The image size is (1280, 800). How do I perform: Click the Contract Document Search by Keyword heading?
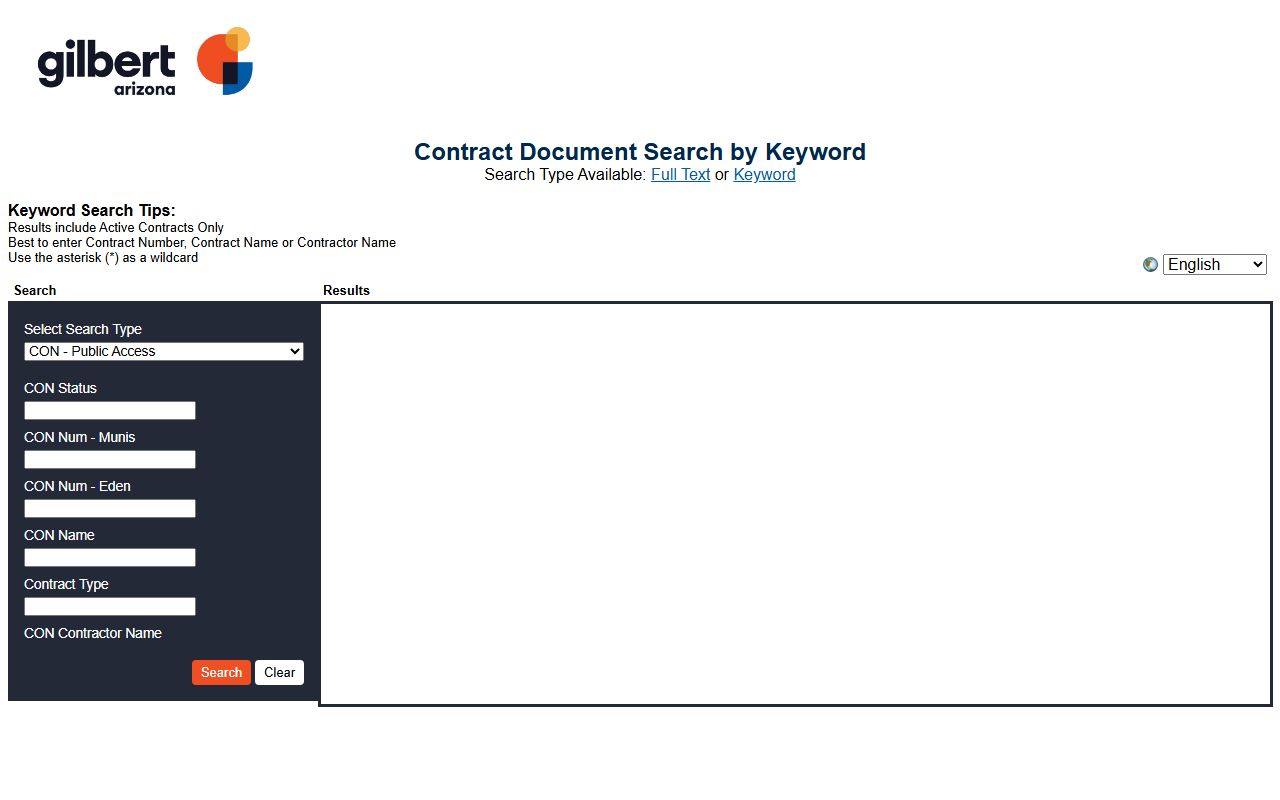coord(640,152)
